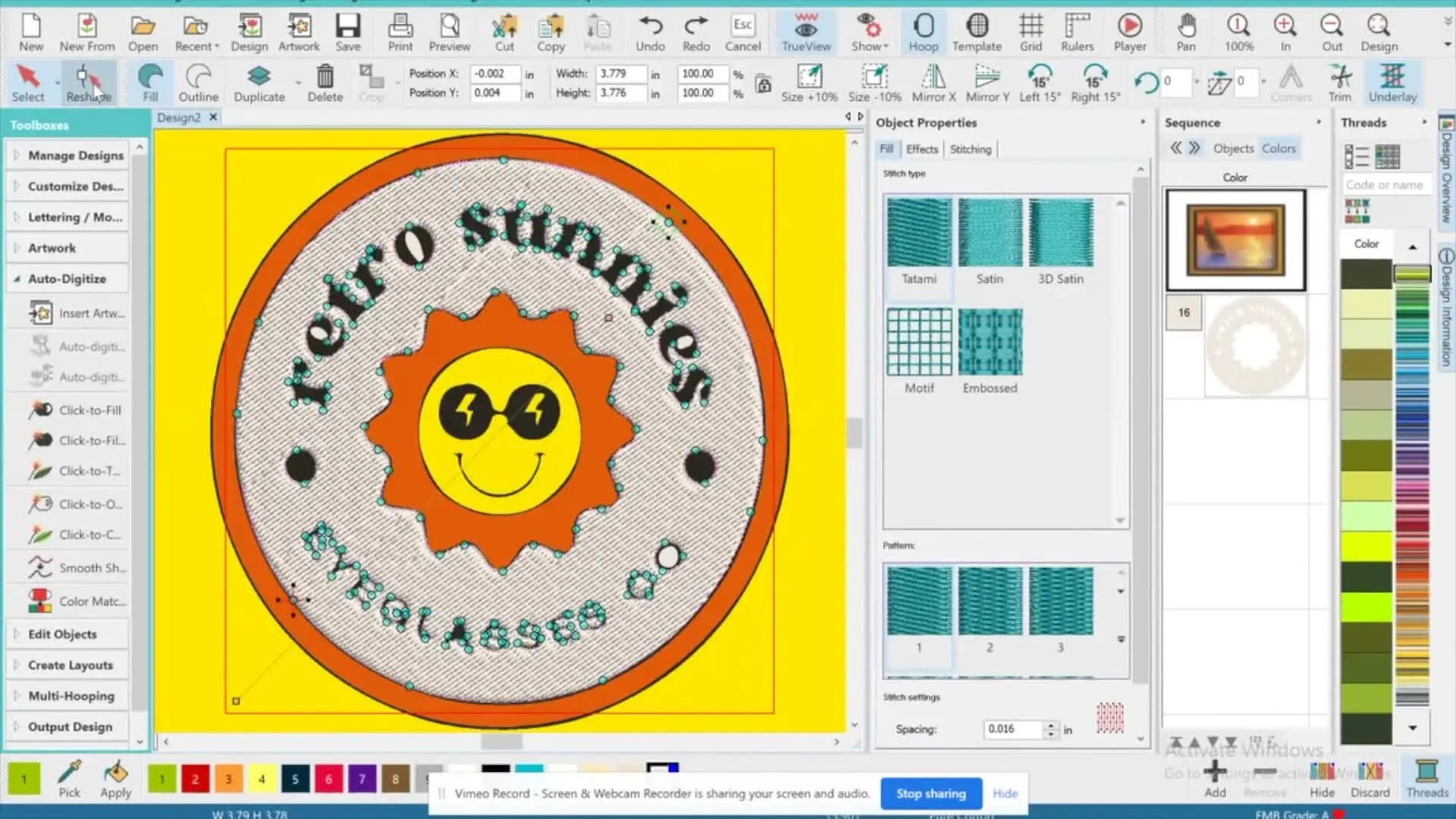Click the Stop sharing button

tap(931, 793)
